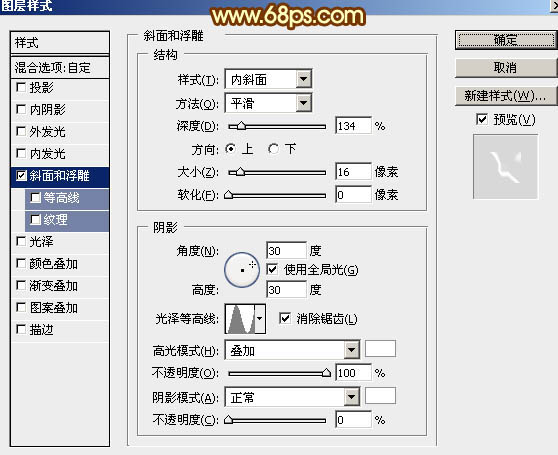Image resolution: width=558 pixels, height=455 pixels.
Task: Click the layer style preview thumbnail
Action: tap(505, 166)
